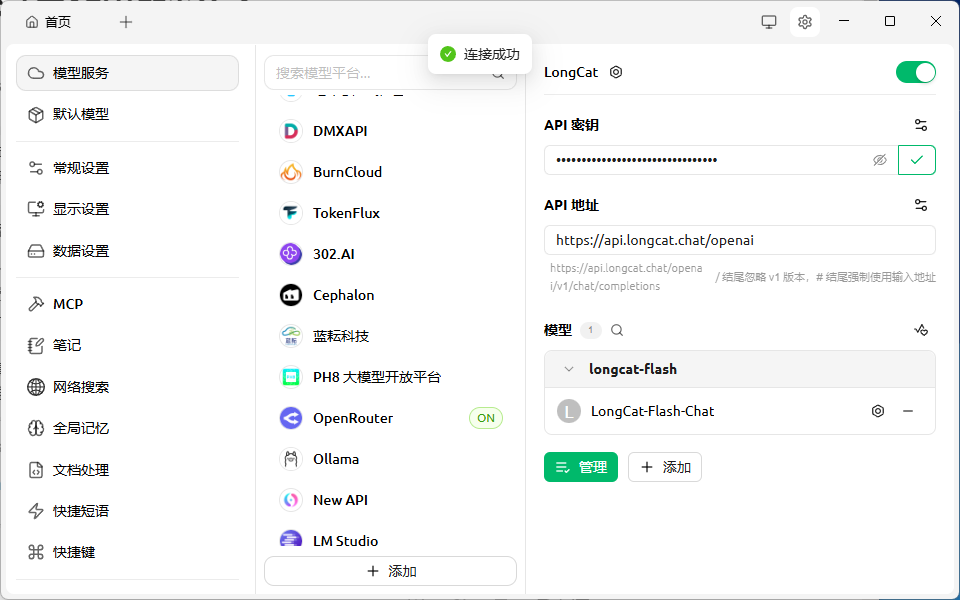
Task: Open the API 密钥 options icon
Action: (920, 125)
